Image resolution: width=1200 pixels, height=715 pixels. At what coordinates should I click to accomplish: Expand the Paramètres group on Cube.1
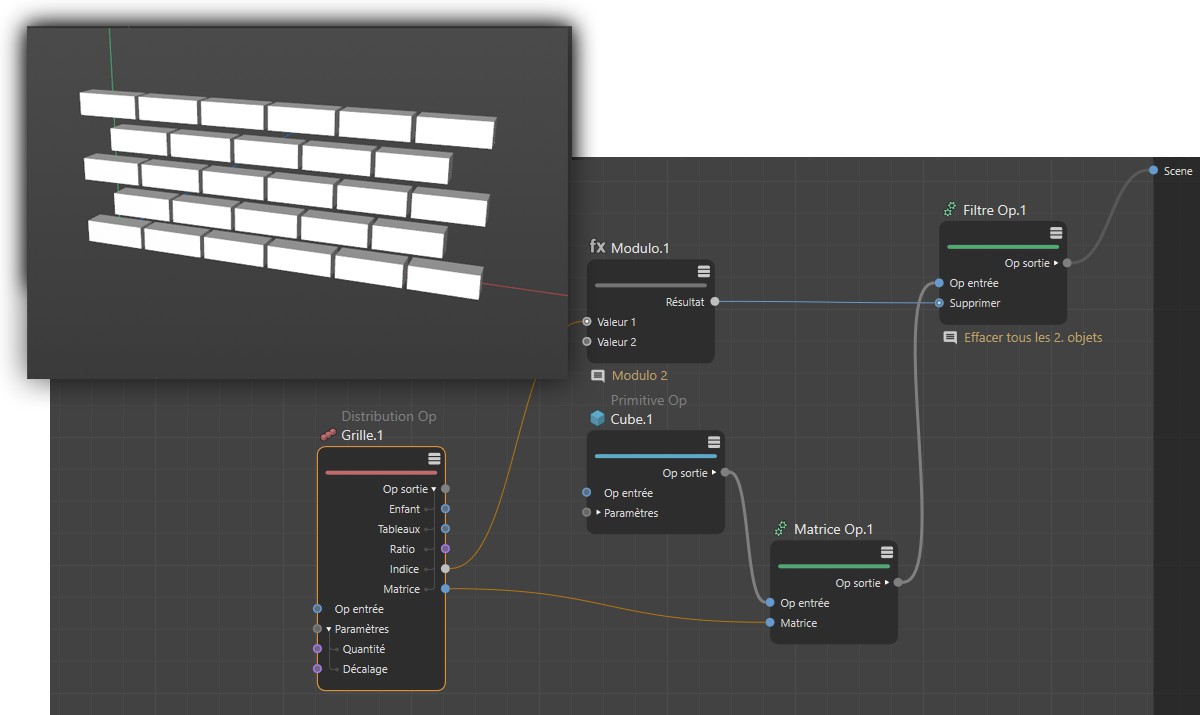click(x=599, y=513)
